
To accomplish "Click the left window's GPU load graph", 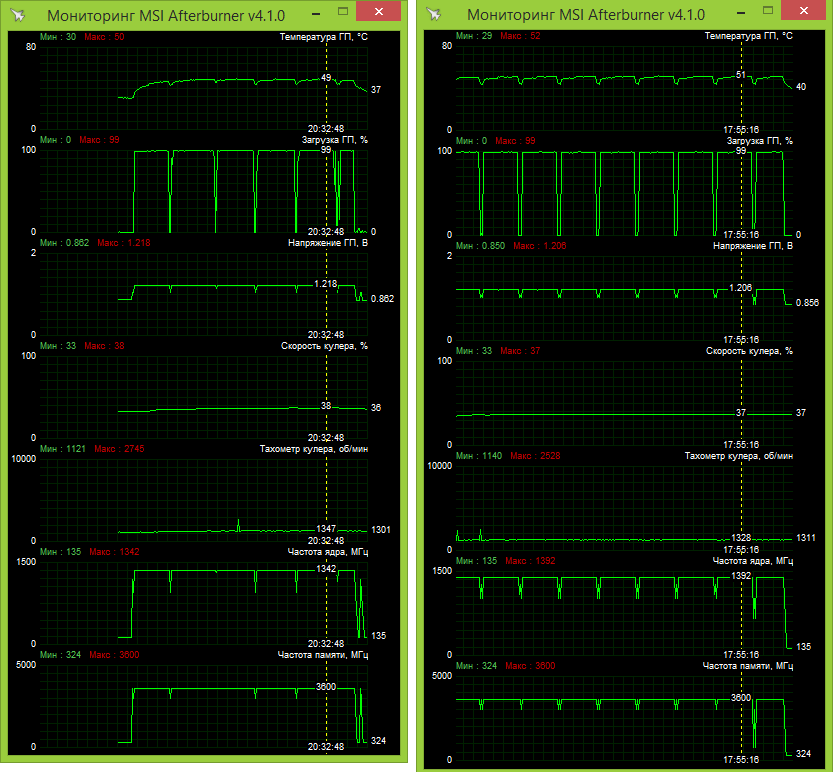I will click(x=200, y=190).
